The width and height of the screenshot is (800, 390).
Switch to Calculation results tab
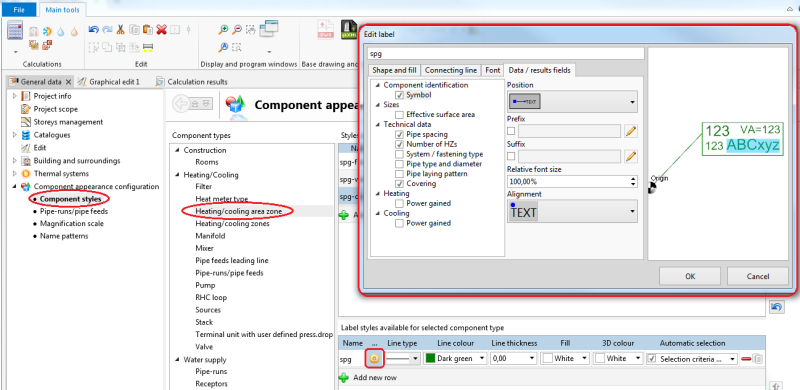(x=192, y=82)
